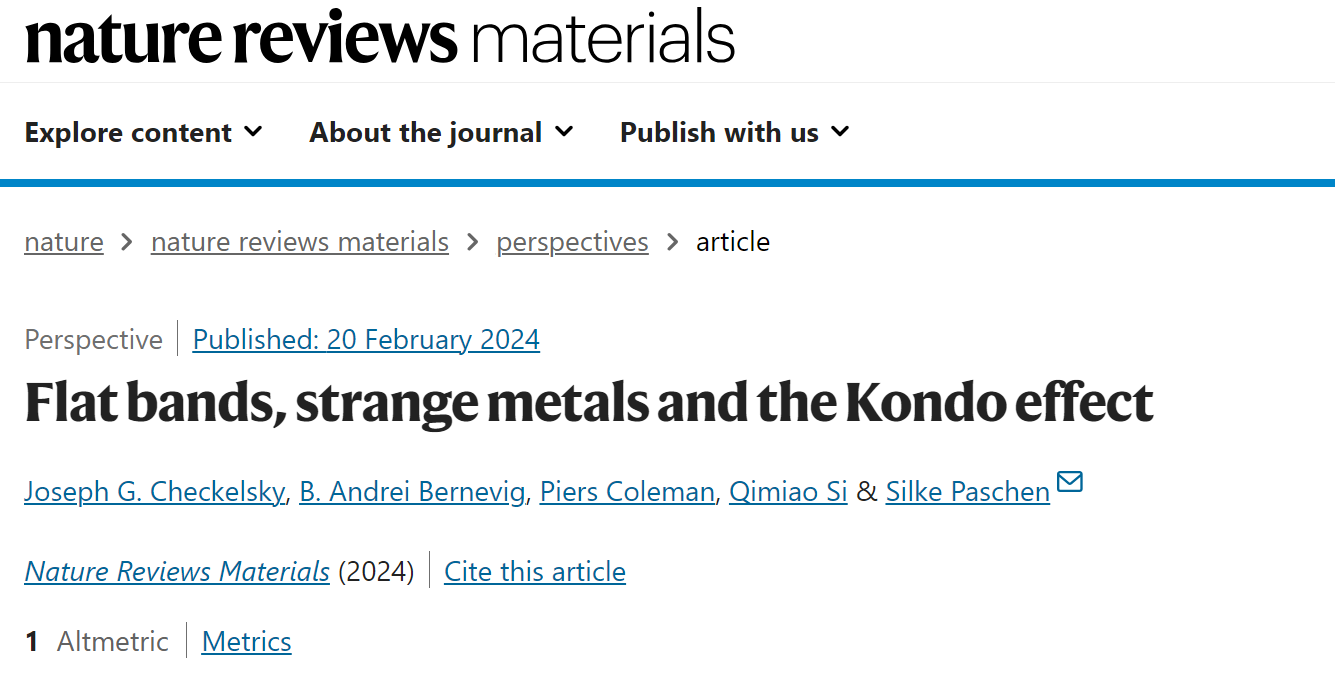
Task: Click Cite this article
Action: [535, 571]
